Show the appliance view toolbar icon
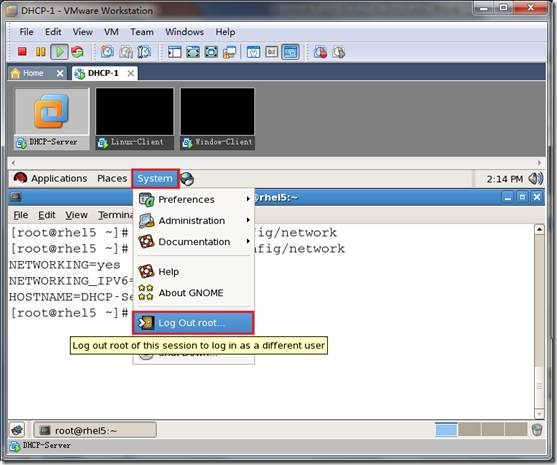 click(272, 52)
